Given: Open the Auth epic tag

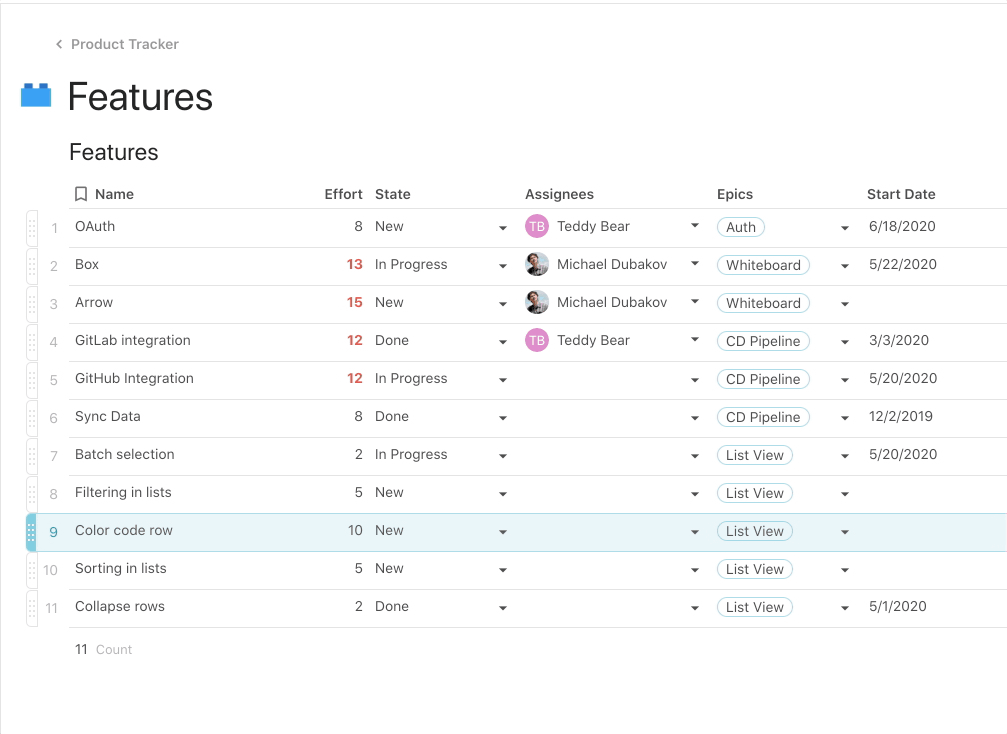Looking at the screenshot, I should pos(741,227).
